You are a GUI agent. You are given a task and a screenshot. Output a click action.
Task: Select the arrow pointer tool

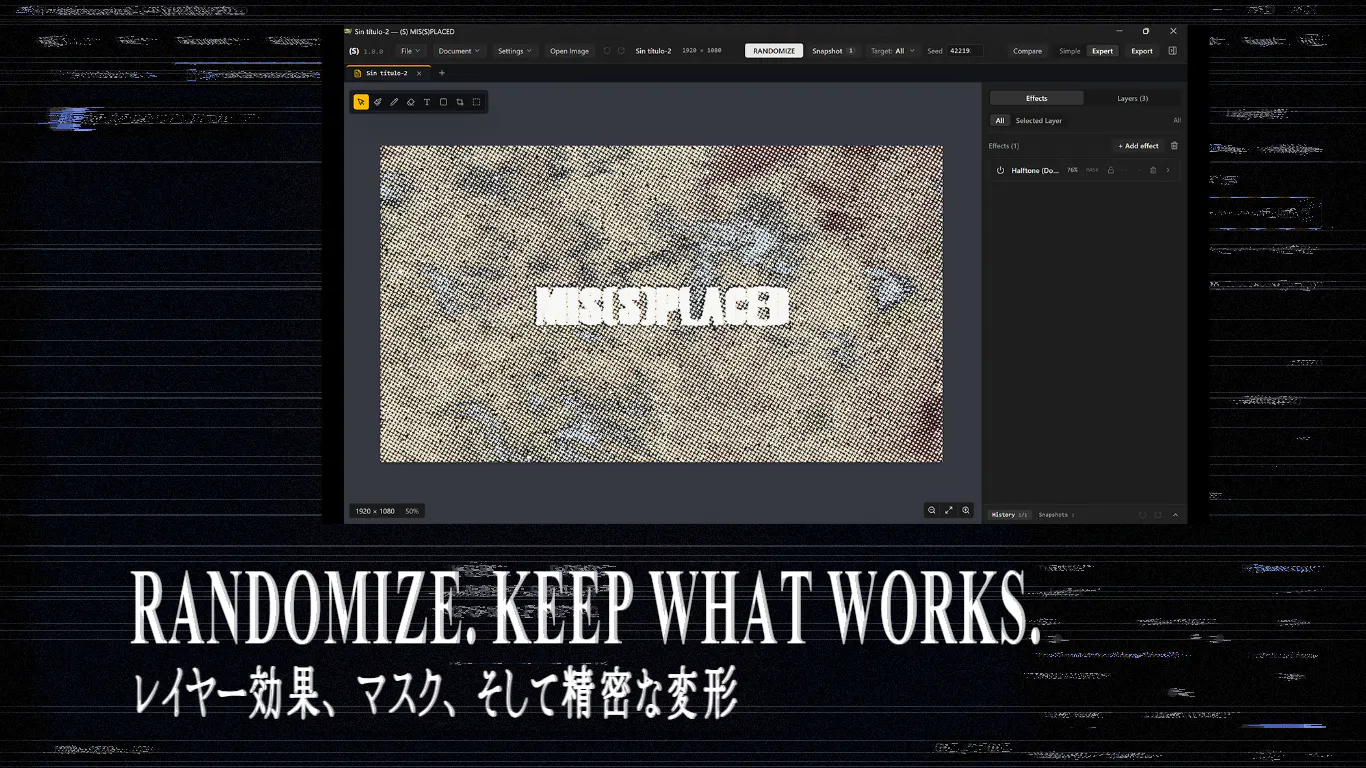(361, 102)
